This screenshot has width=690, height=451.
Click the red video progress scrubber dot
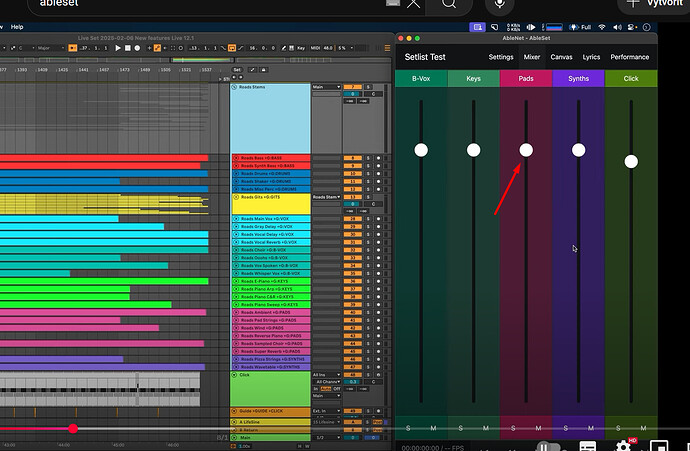point(73,429)
